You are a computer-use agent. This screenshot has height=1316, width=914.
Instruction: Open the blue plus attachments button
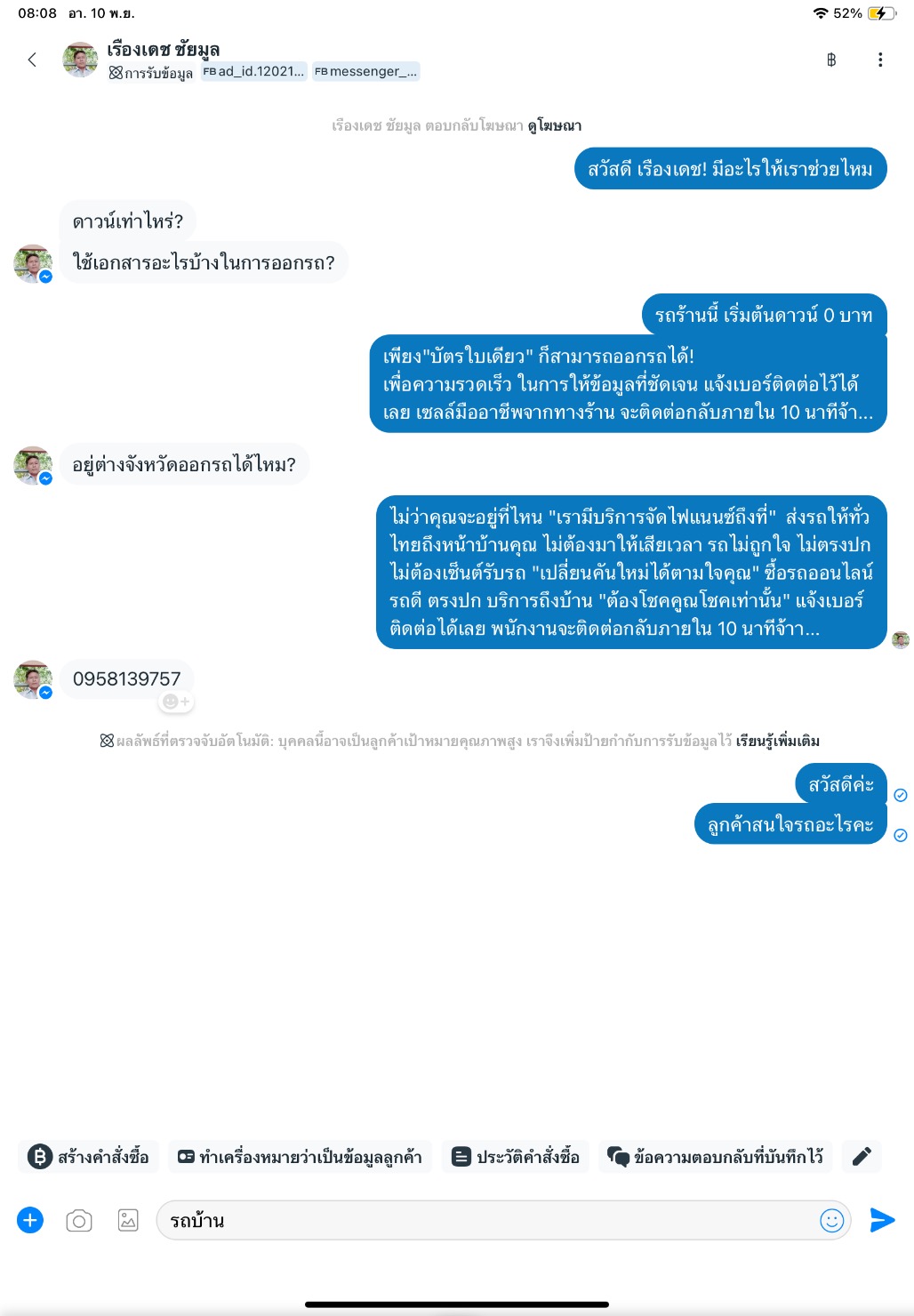[30, 1220]
